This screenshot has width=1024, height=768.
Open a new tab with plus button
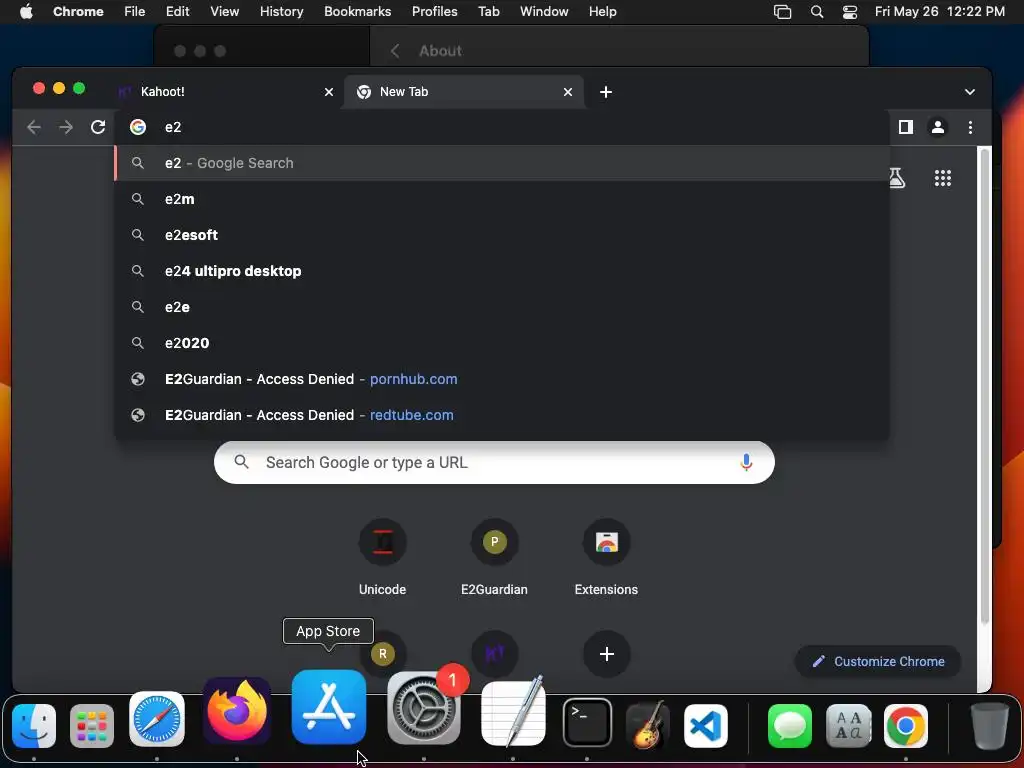606,92
